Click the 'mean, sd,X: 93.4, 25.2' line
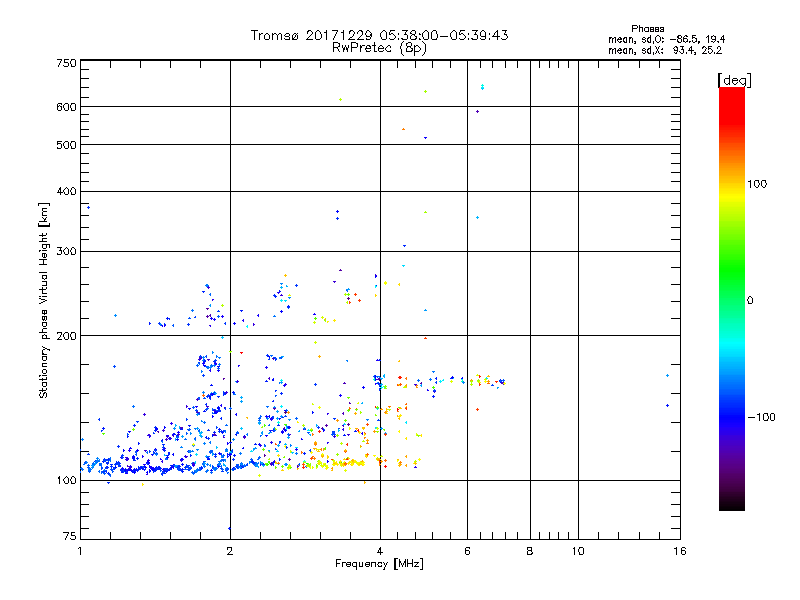Viewport: 800px width, 600px height. [665, 51]
